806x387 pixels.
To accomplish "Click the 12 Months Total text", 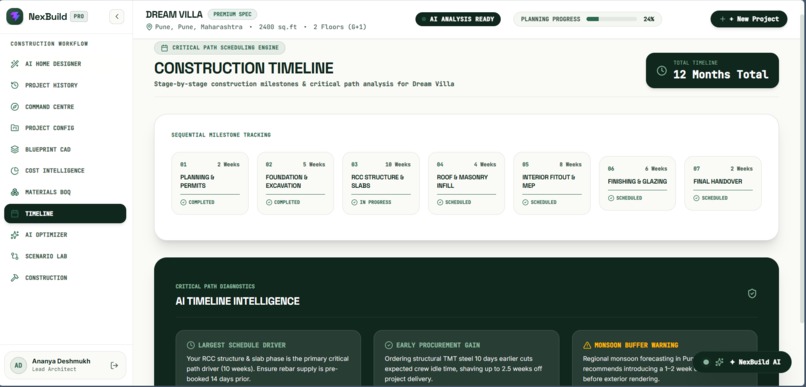I will pos(721,75).
